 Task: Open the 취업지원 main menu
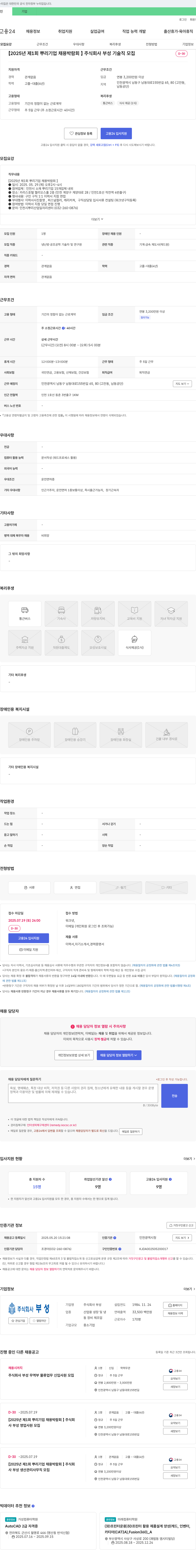(65, 31)
